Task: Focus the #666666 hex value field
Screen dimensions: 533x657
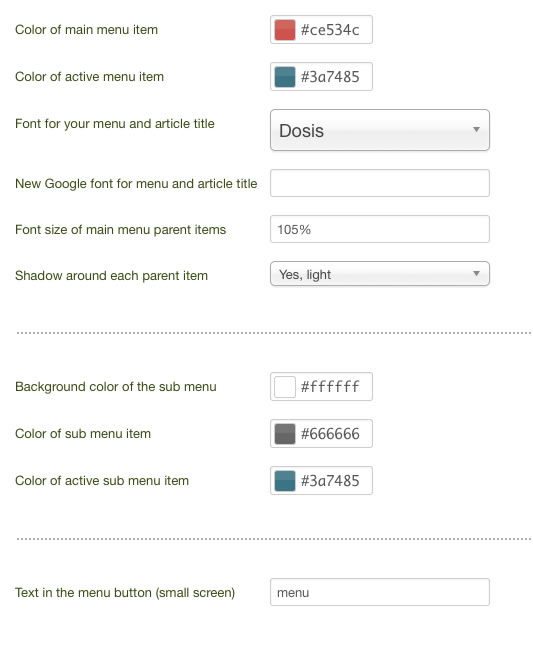Action: 330,434
